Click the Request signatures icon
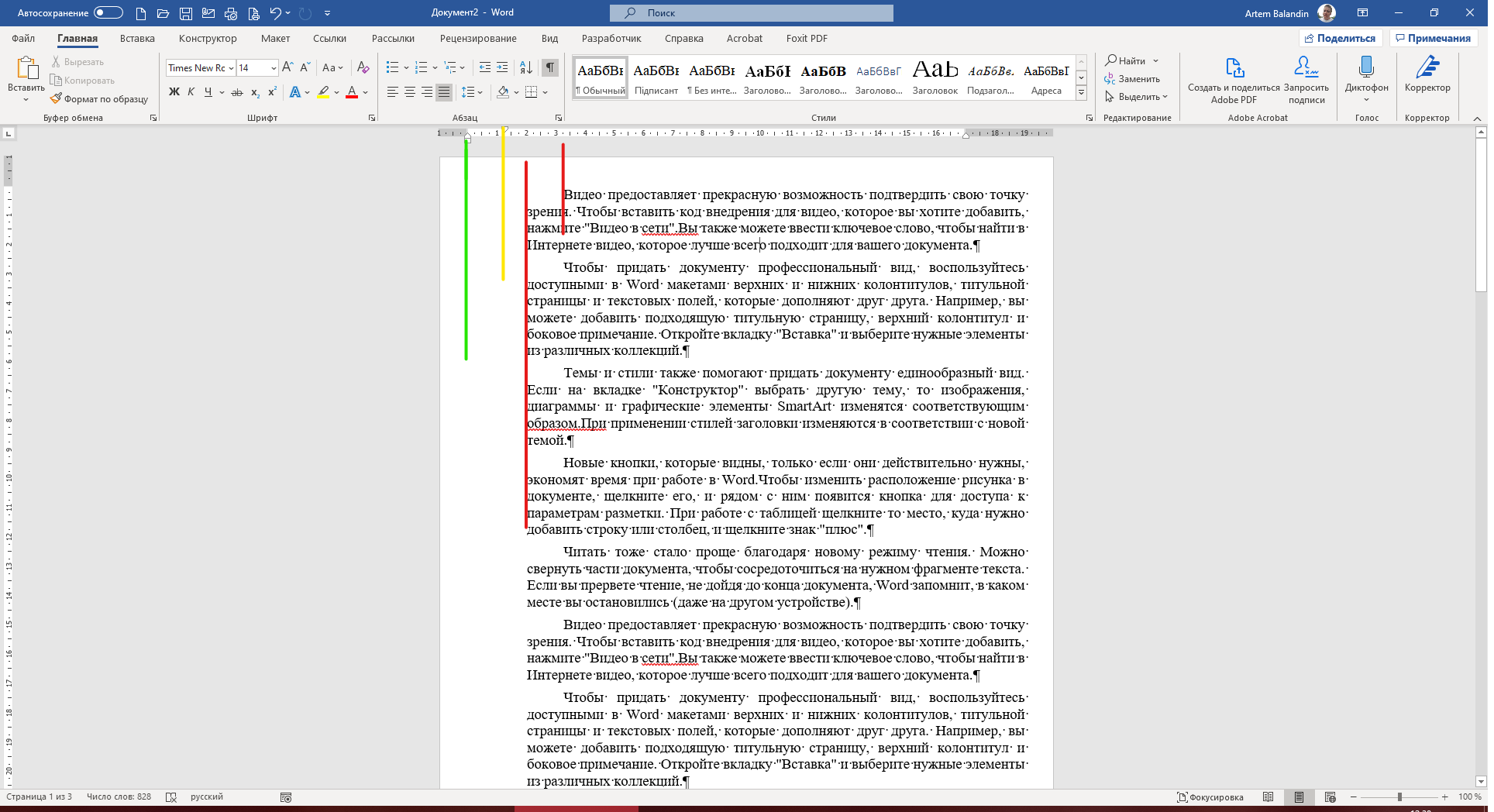1494x812 pixels. [x=1306, y=68]
